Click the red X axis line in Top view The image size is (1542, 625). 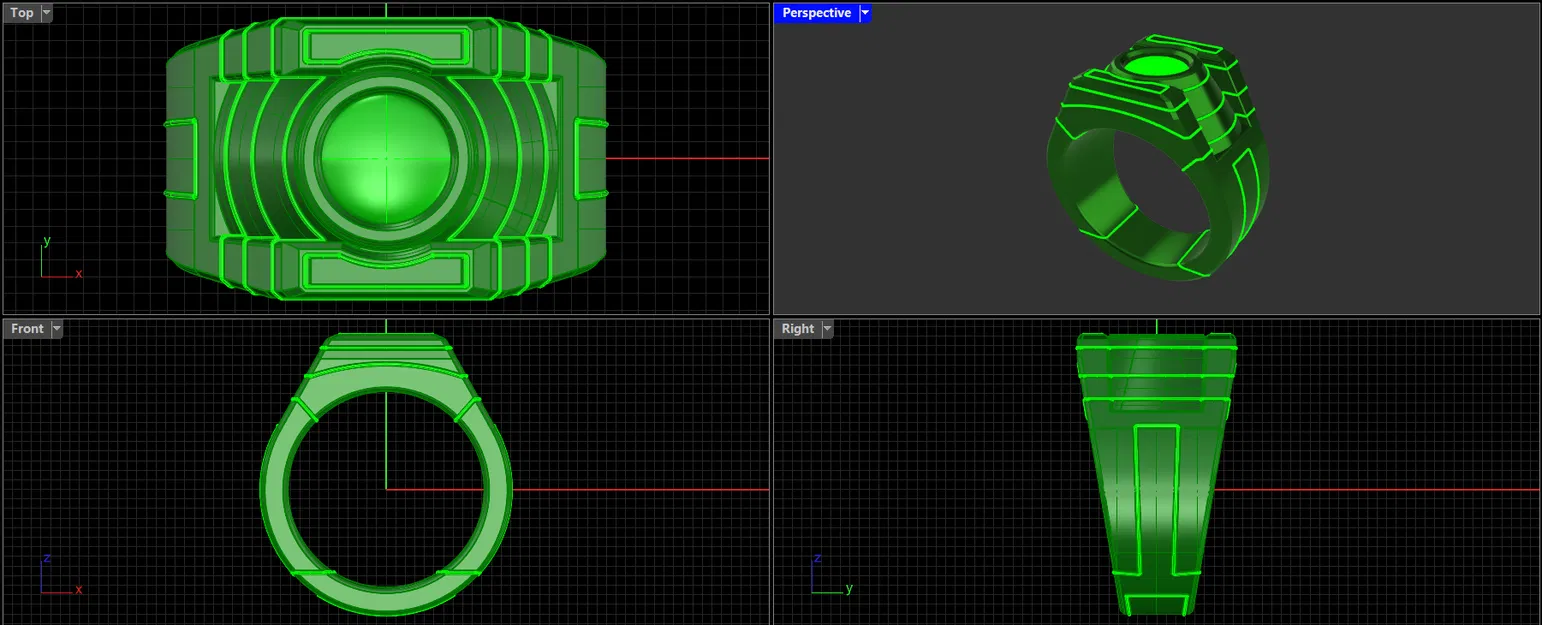pyautogui.click(x=700, y=160)
